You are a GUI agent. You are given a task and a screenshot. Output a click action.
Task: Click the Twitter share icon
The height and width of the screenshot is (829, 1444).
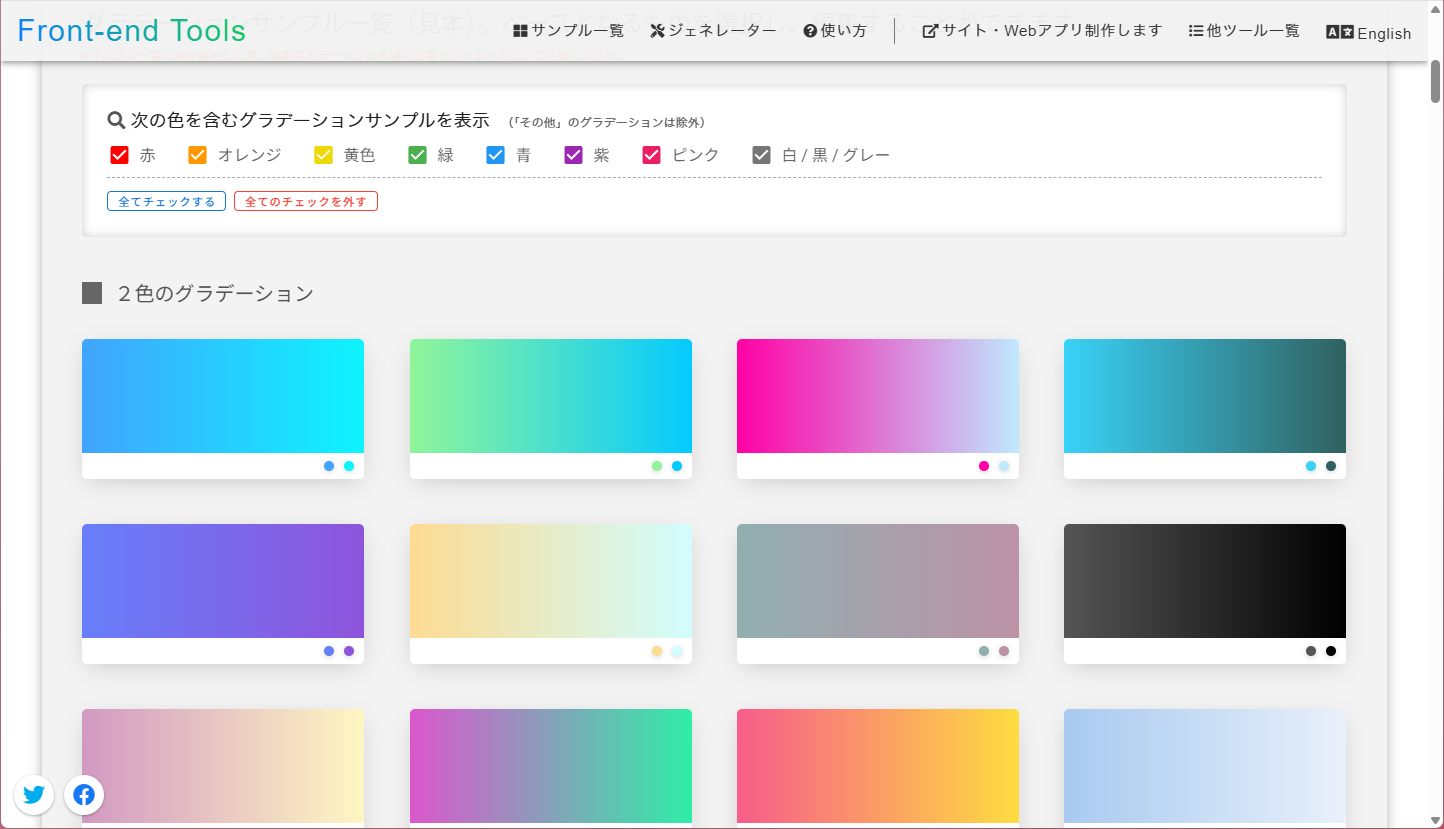(34, 795)
